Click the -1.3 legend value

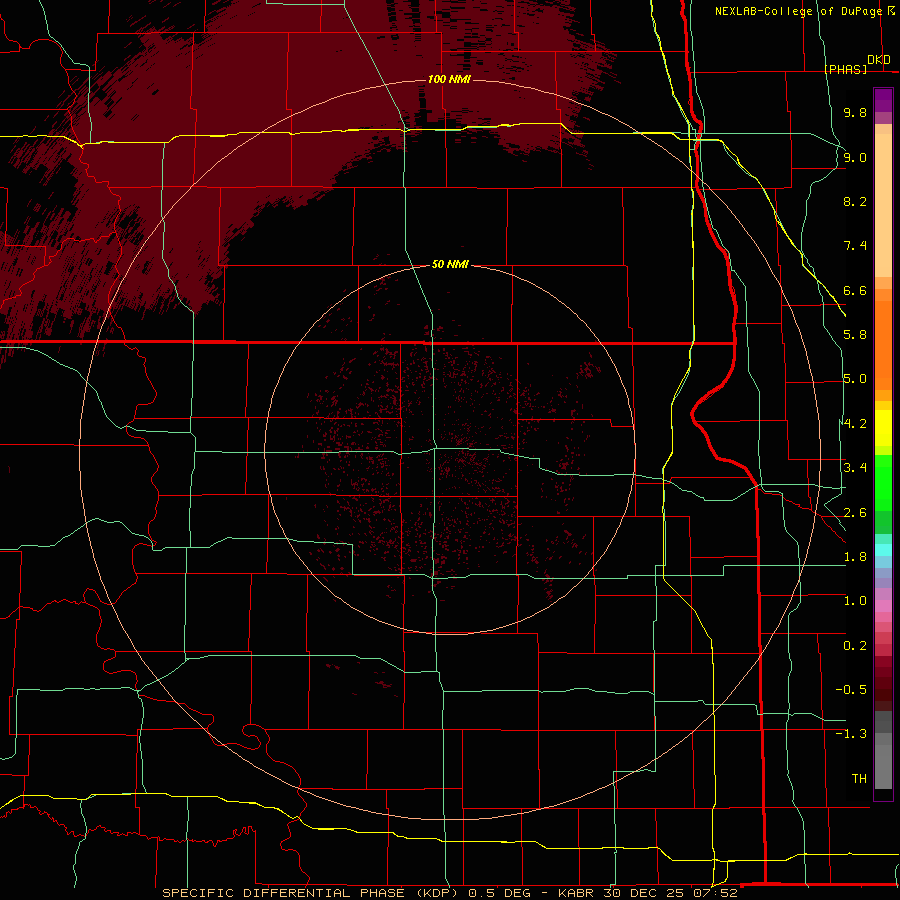coord(851,734)
